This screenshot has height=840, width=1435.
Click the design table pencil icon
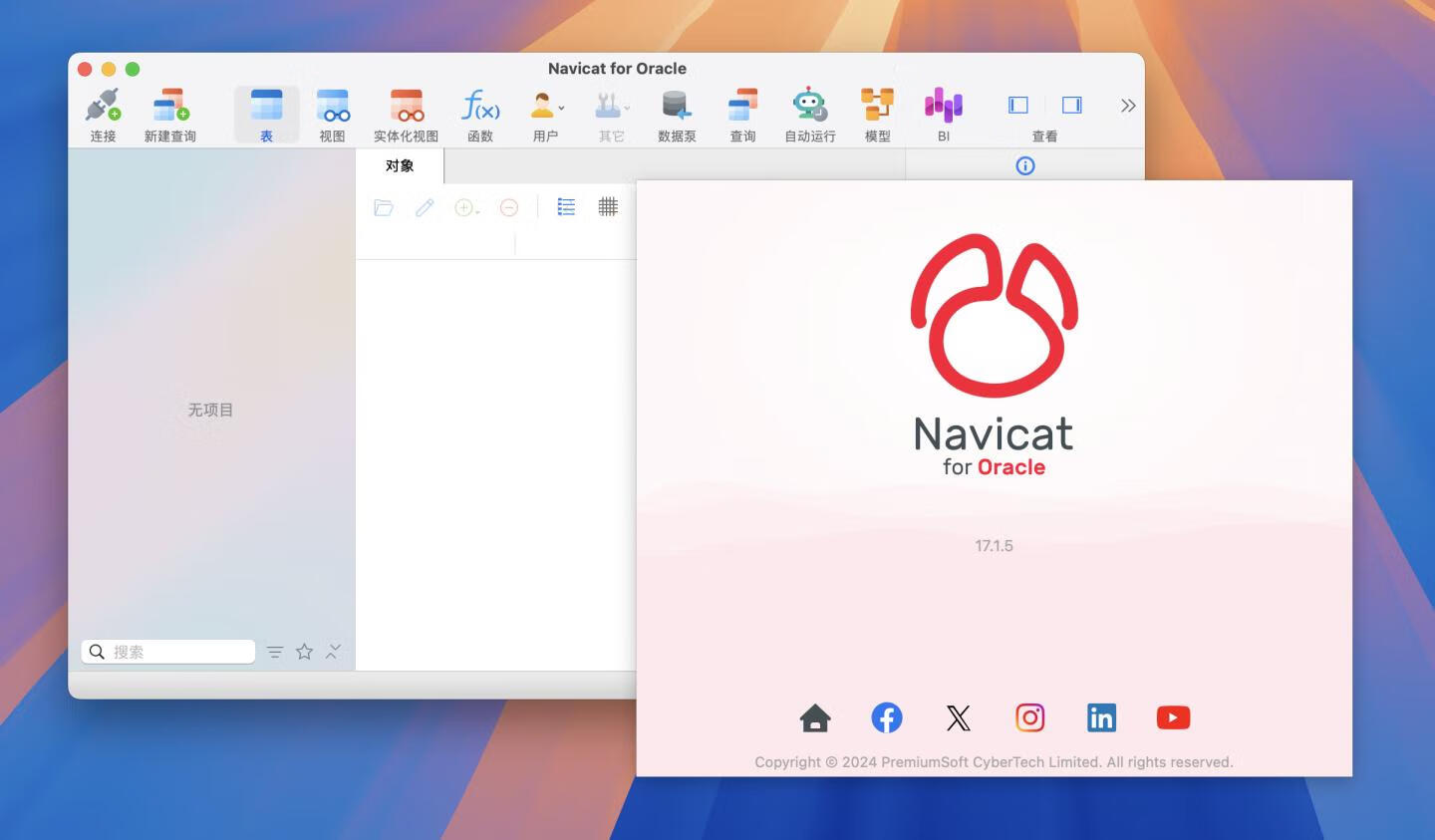(x=425, y=207)
